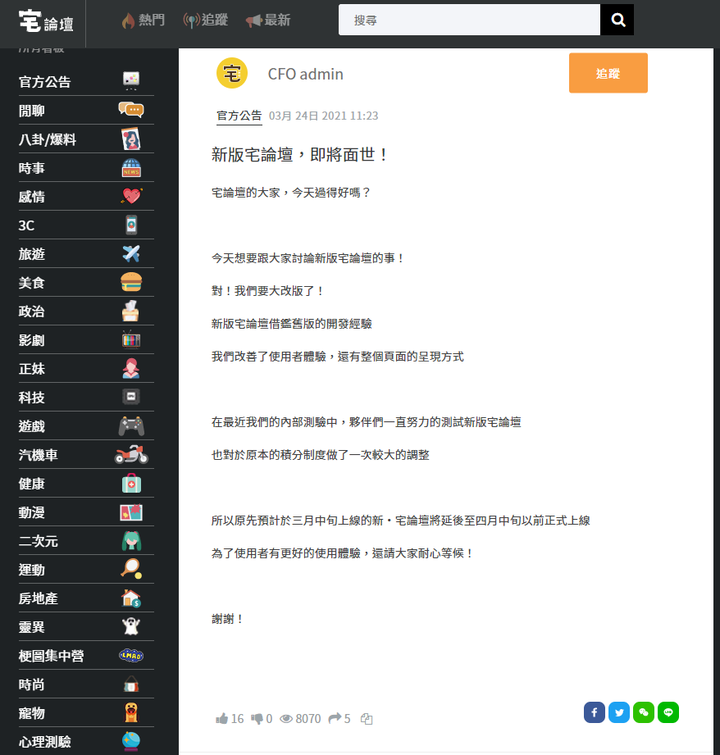
Task: Click the search magnifier button
Action: coord(617,20)
